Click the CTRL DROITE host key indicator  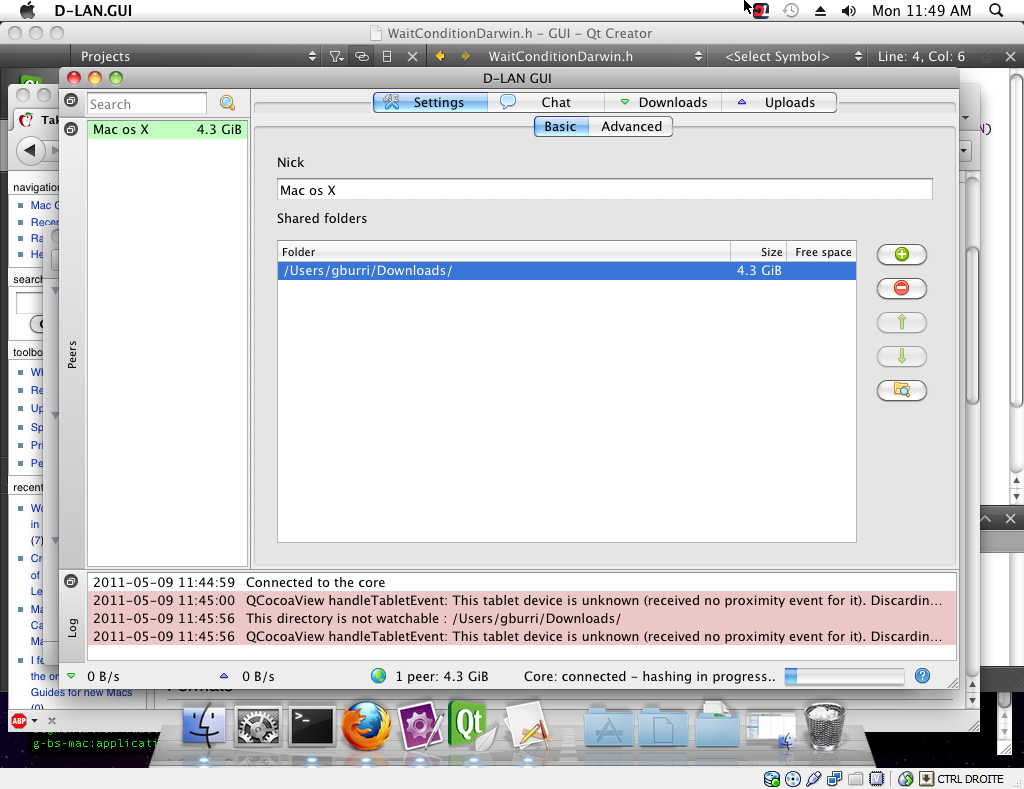(x=970, y=779)
